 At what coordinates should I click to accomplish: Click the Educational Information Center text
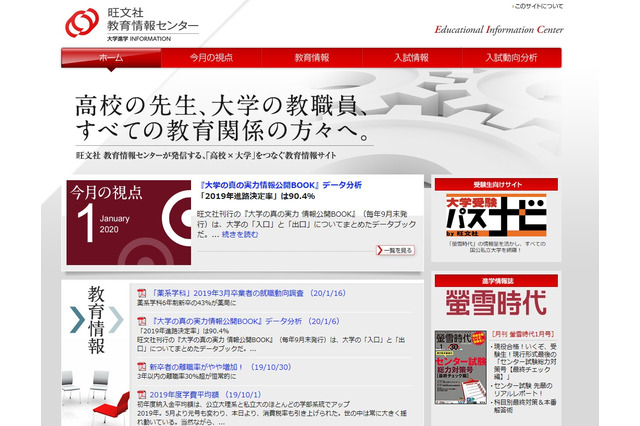499,30
